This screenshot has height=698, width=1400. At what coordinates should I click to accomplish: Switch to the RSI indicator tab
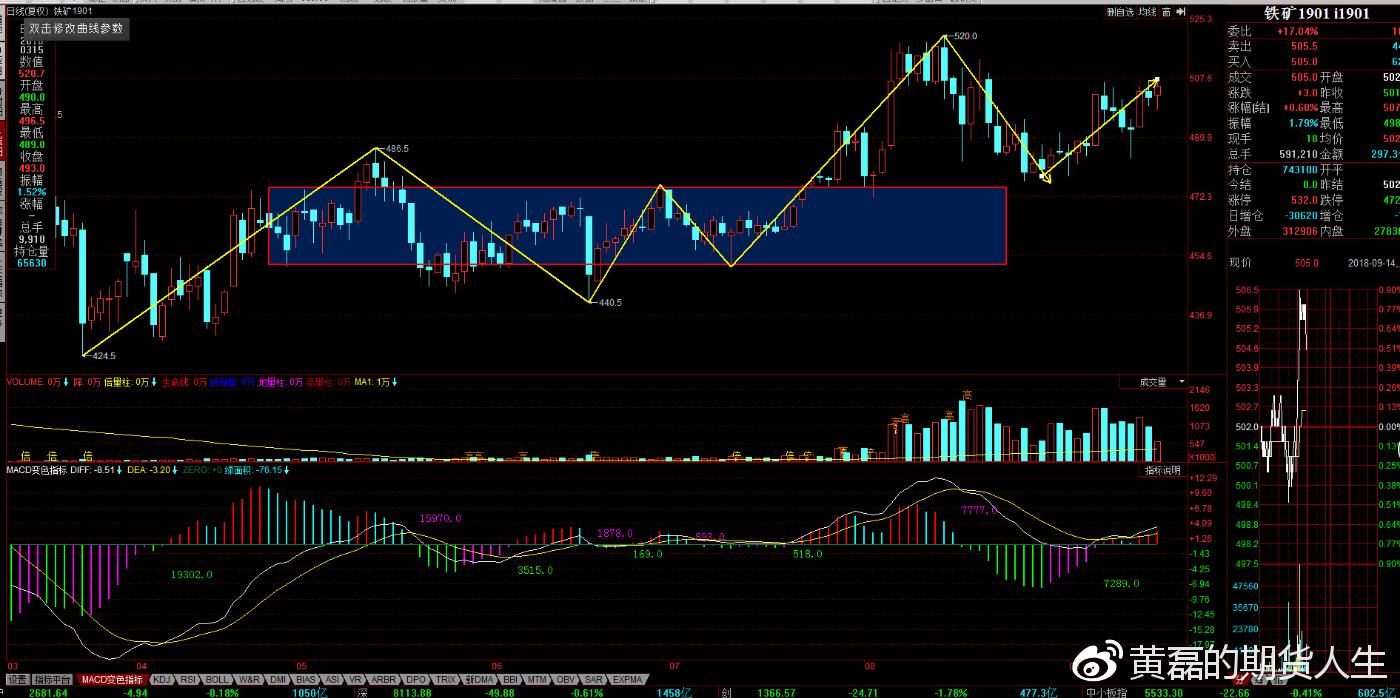[x=188, y=680]
